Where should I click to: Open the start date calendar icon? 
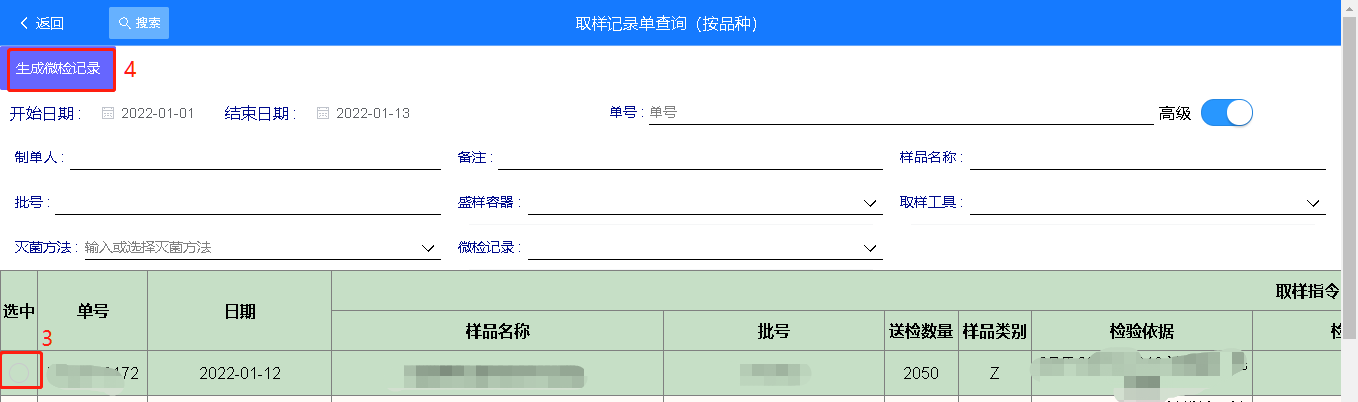(x=108, y=113)
